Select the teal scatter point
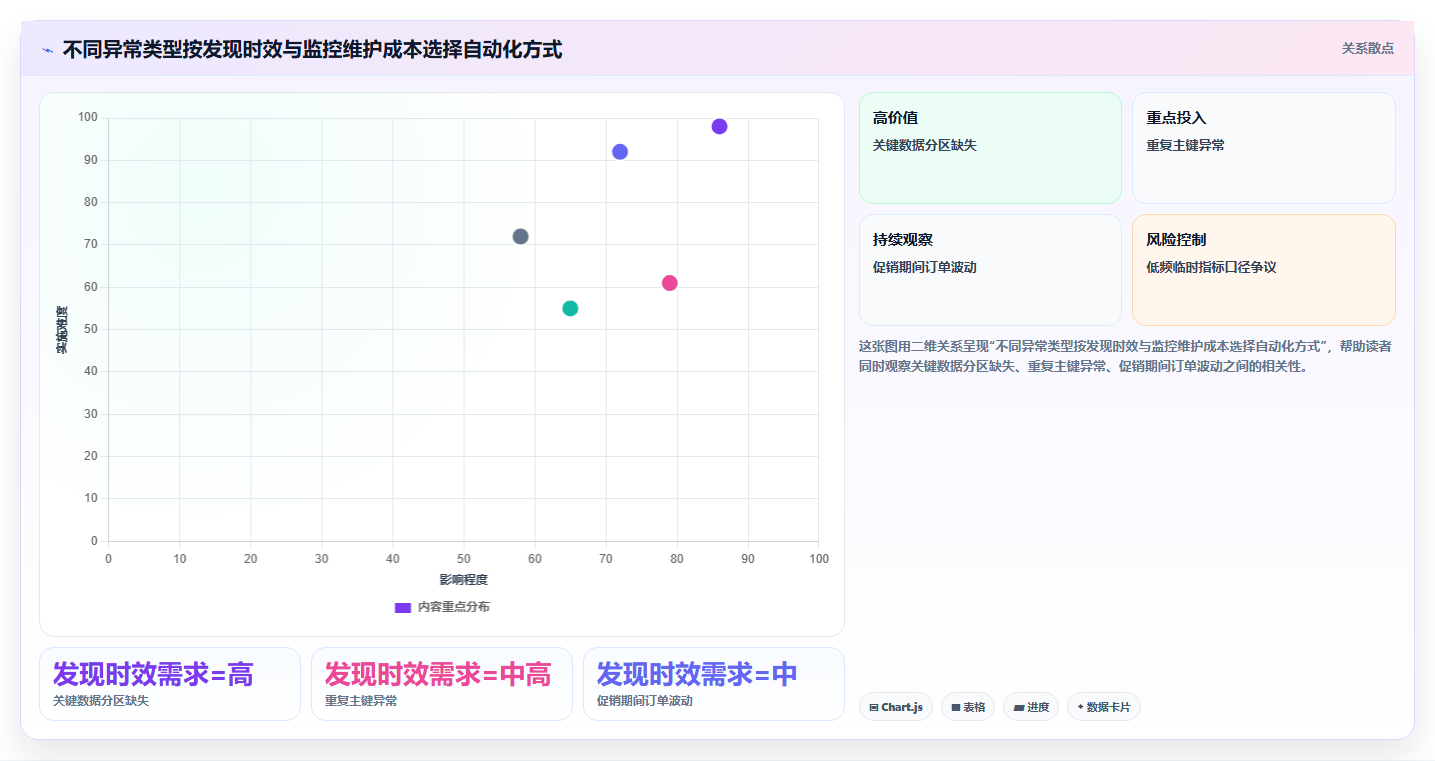Image resolution: width=1435 pixels, height=761 pixels. coord(570,308)
